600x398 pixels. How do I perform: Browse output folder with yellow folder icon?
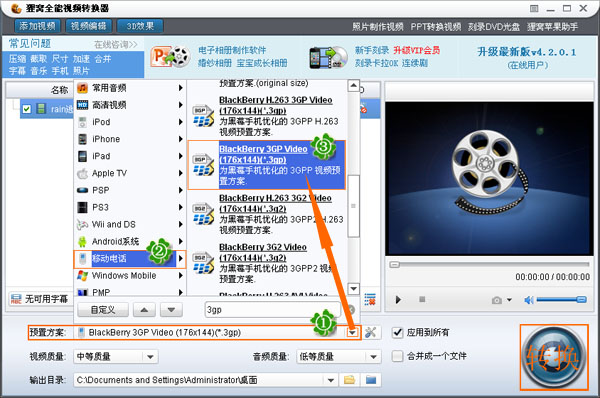(349, 380)
